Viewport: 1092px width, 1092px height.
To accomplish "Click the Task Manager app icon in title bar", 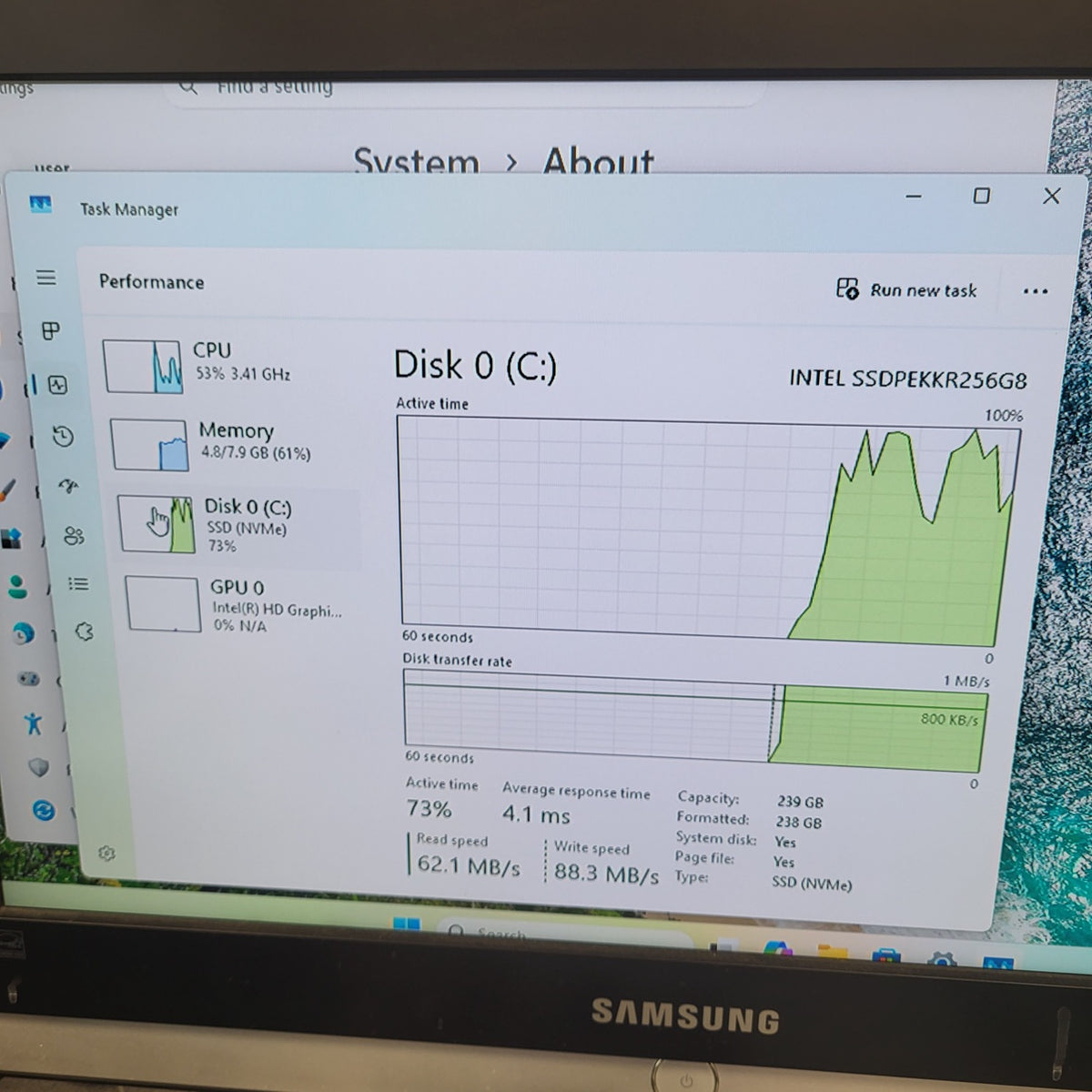I will point(40,204).
